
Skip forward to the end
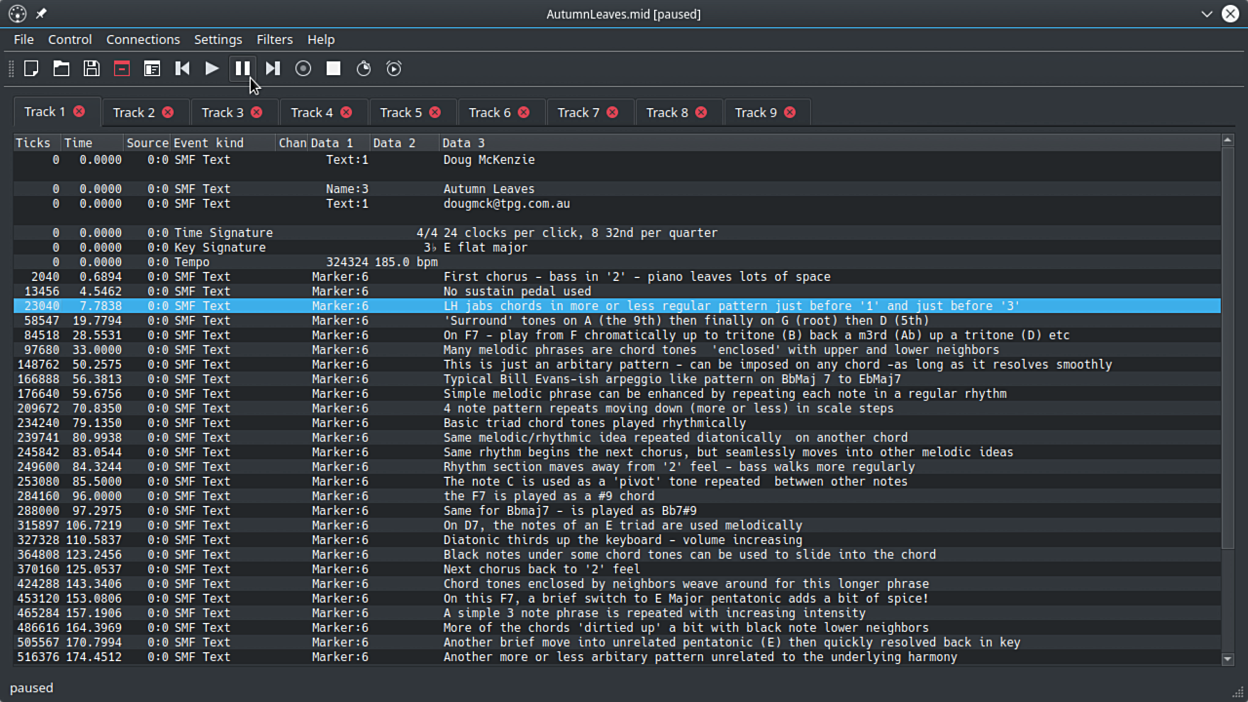tap(273, 69)
